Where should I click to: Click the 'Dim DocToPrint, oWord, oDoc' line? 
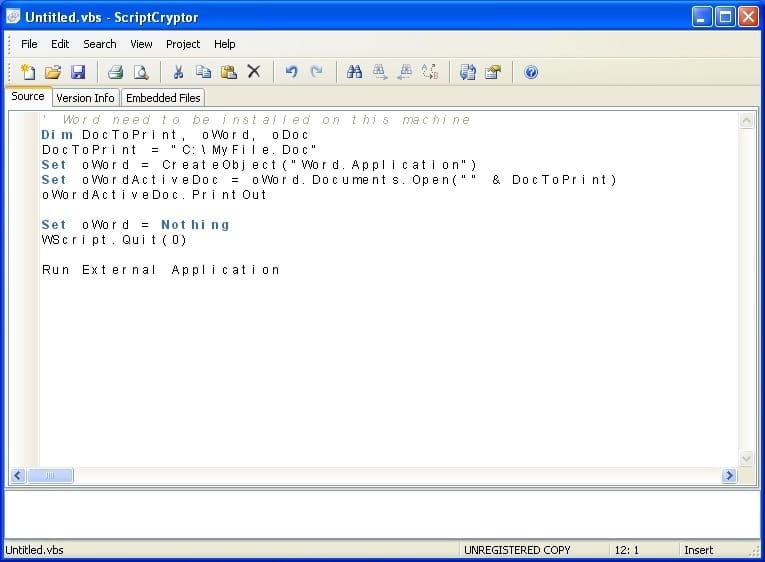tap(175, 135)
